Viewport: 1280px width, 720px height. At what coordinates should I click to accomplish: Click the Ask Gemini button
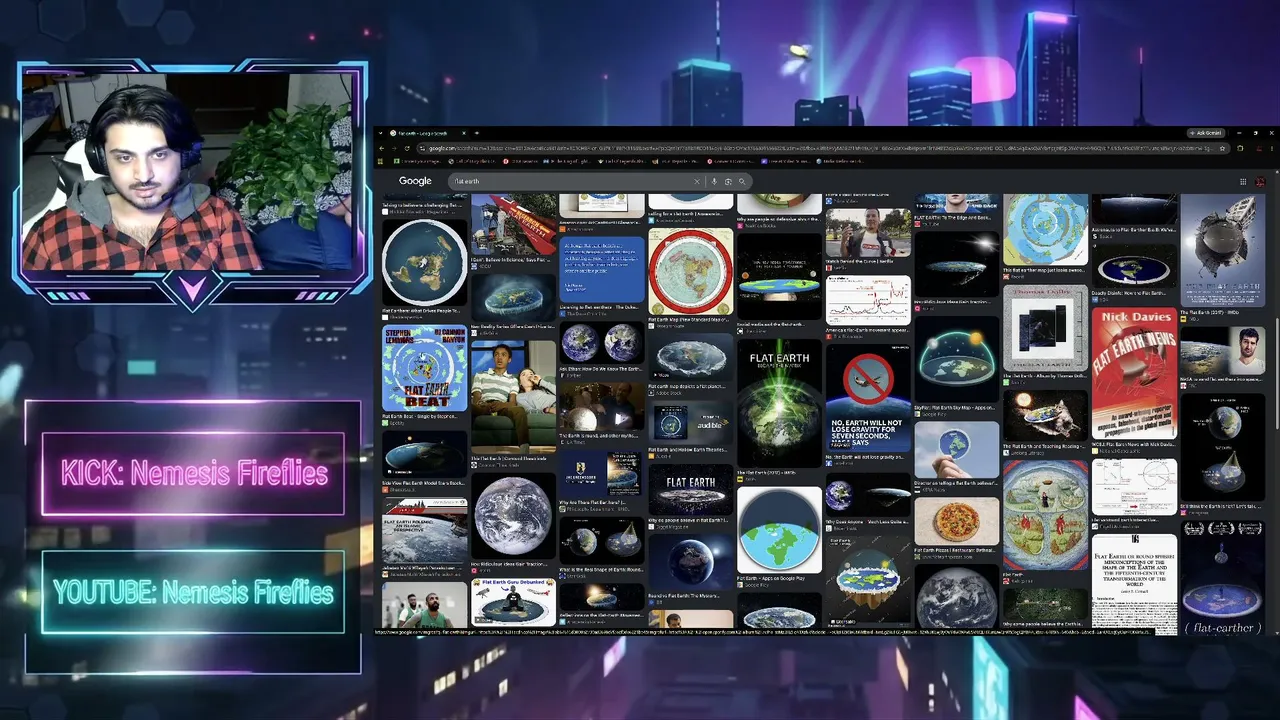tap(1207, 133)
